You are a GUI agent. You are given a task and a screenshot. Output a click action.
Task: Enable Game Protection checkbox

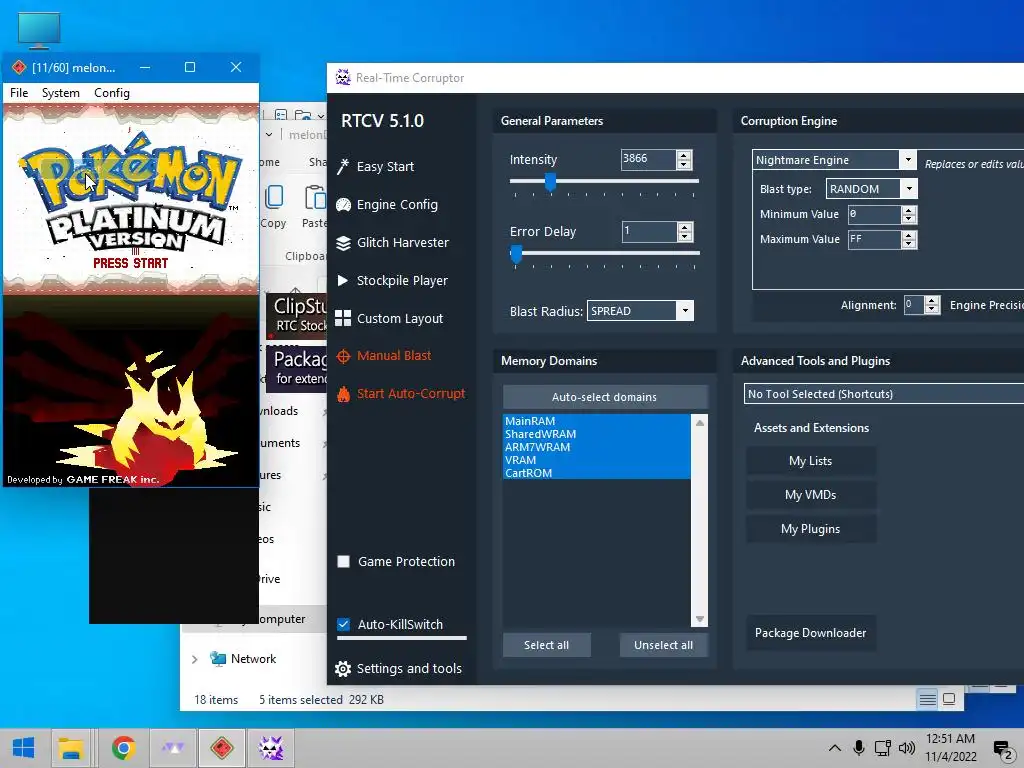(x=343, y=562)
